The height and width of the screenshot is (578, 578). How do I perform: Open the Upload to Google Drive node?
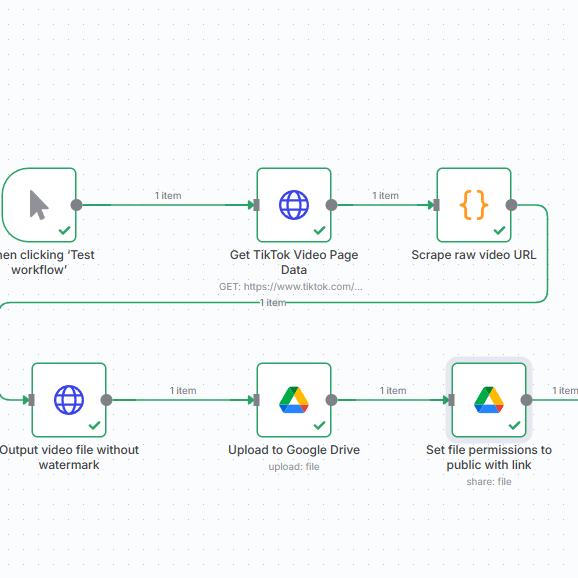[x=294, y=400]
